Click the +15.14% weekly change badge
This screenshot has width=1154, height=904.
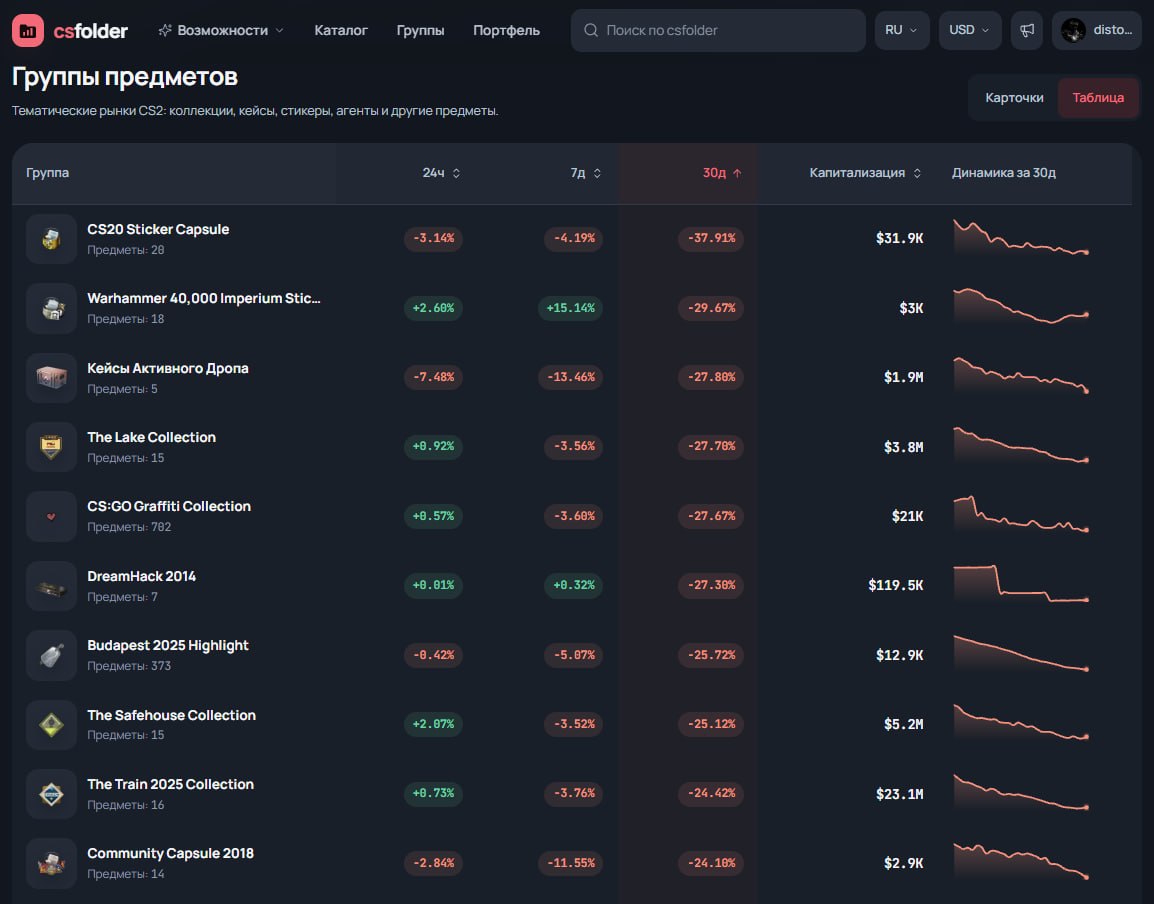[x=570, y=308]
